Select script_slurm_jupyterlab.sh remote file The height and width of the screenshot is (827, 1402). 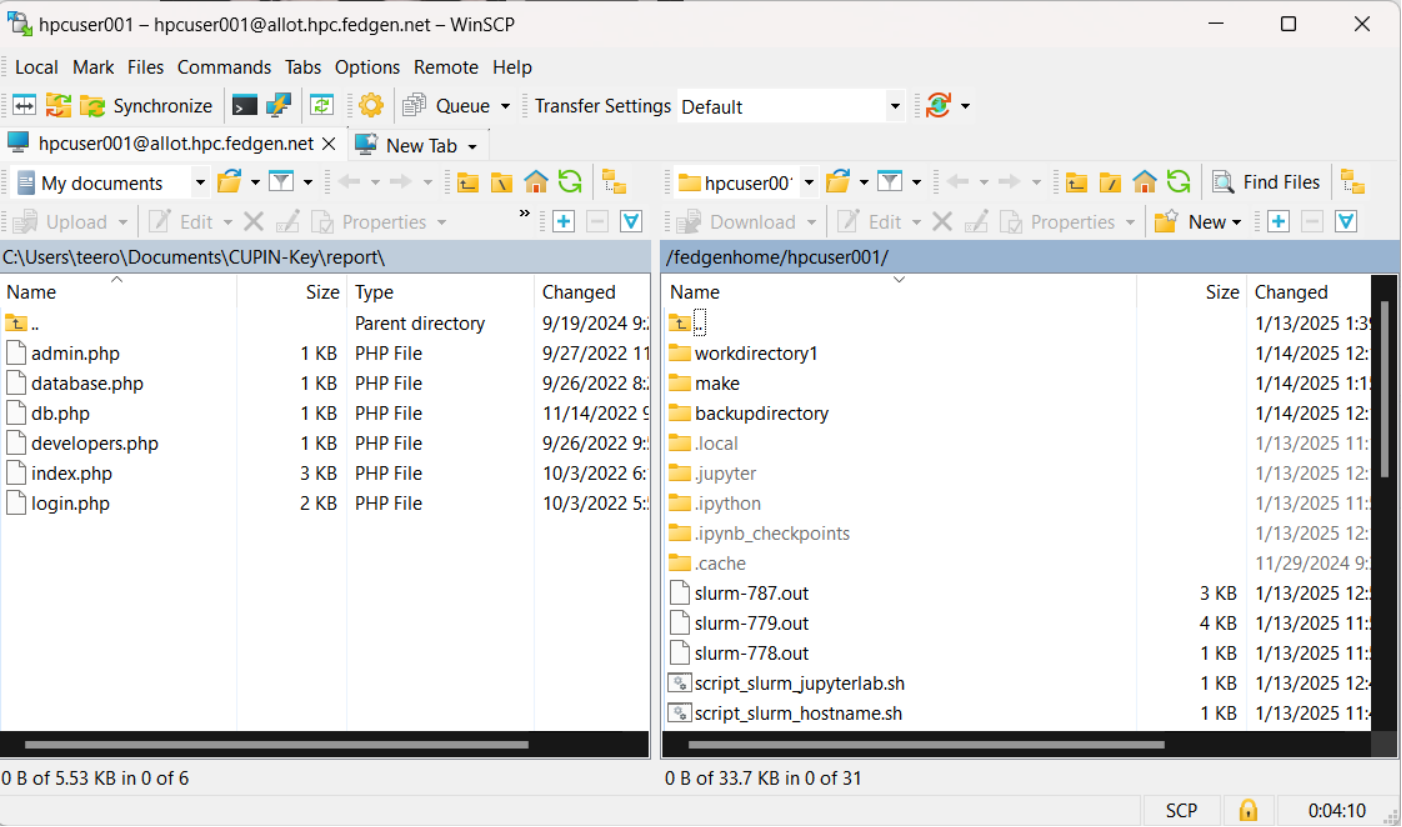pyautogui.click(x=799, y=683)
